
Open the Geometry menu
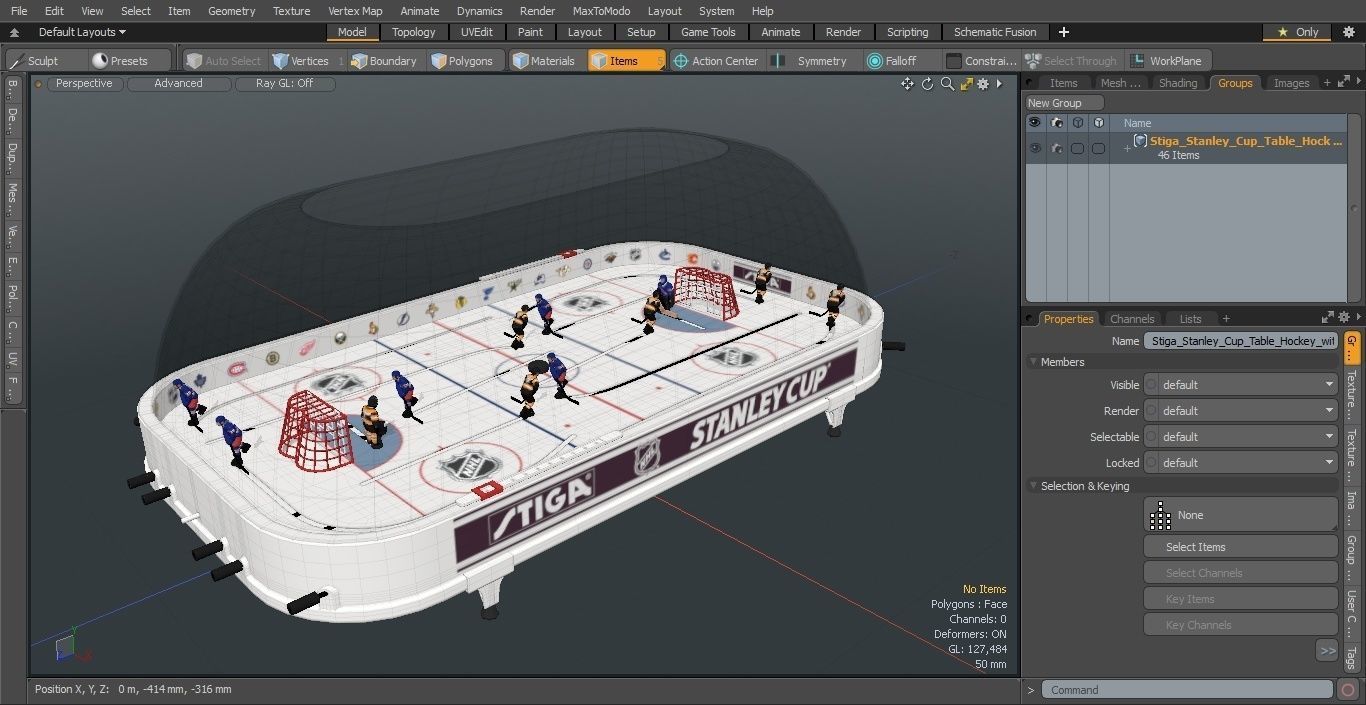click(x=232, y=11)
